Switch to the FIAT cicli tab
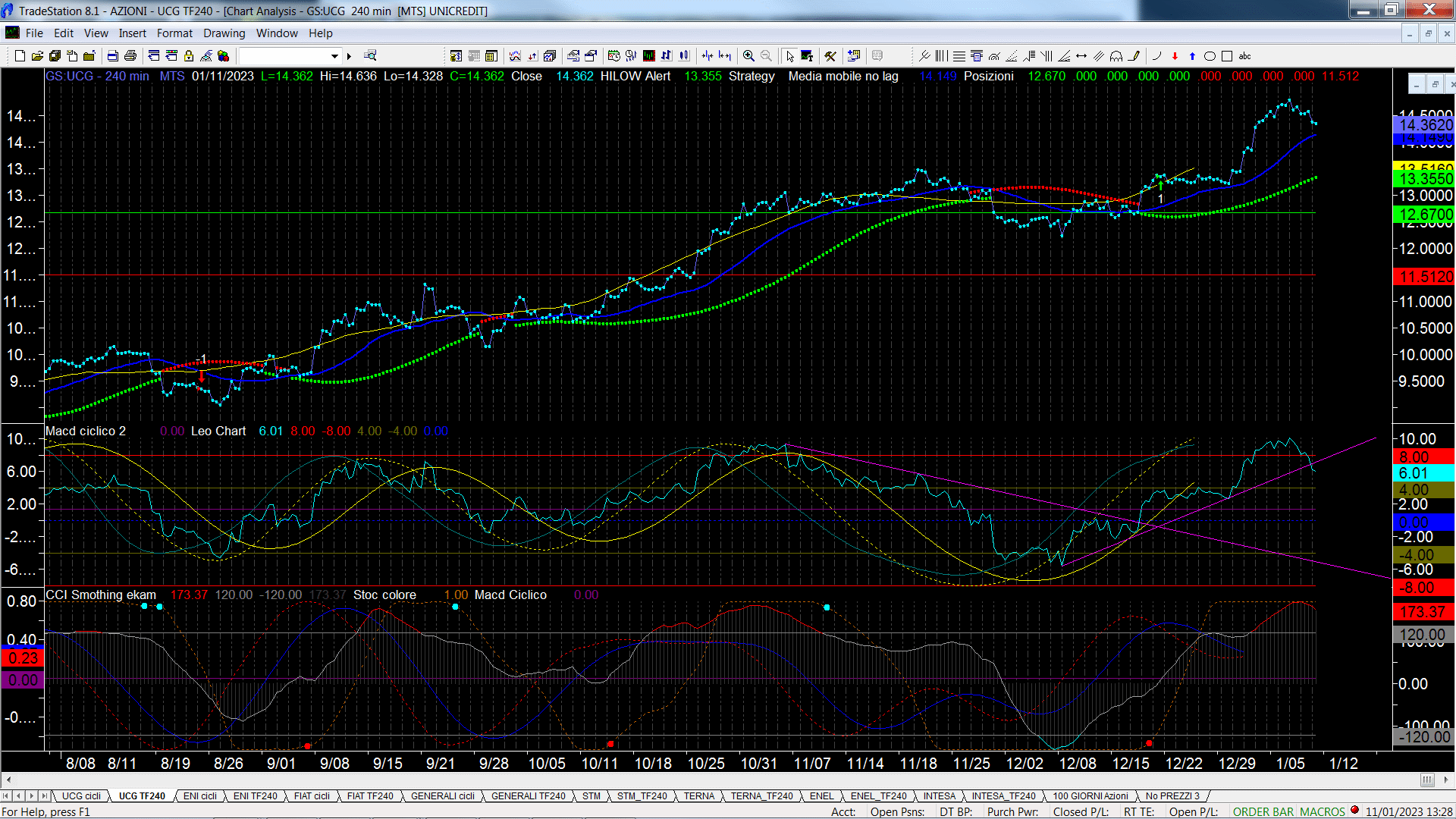 [x=312, y=796]
